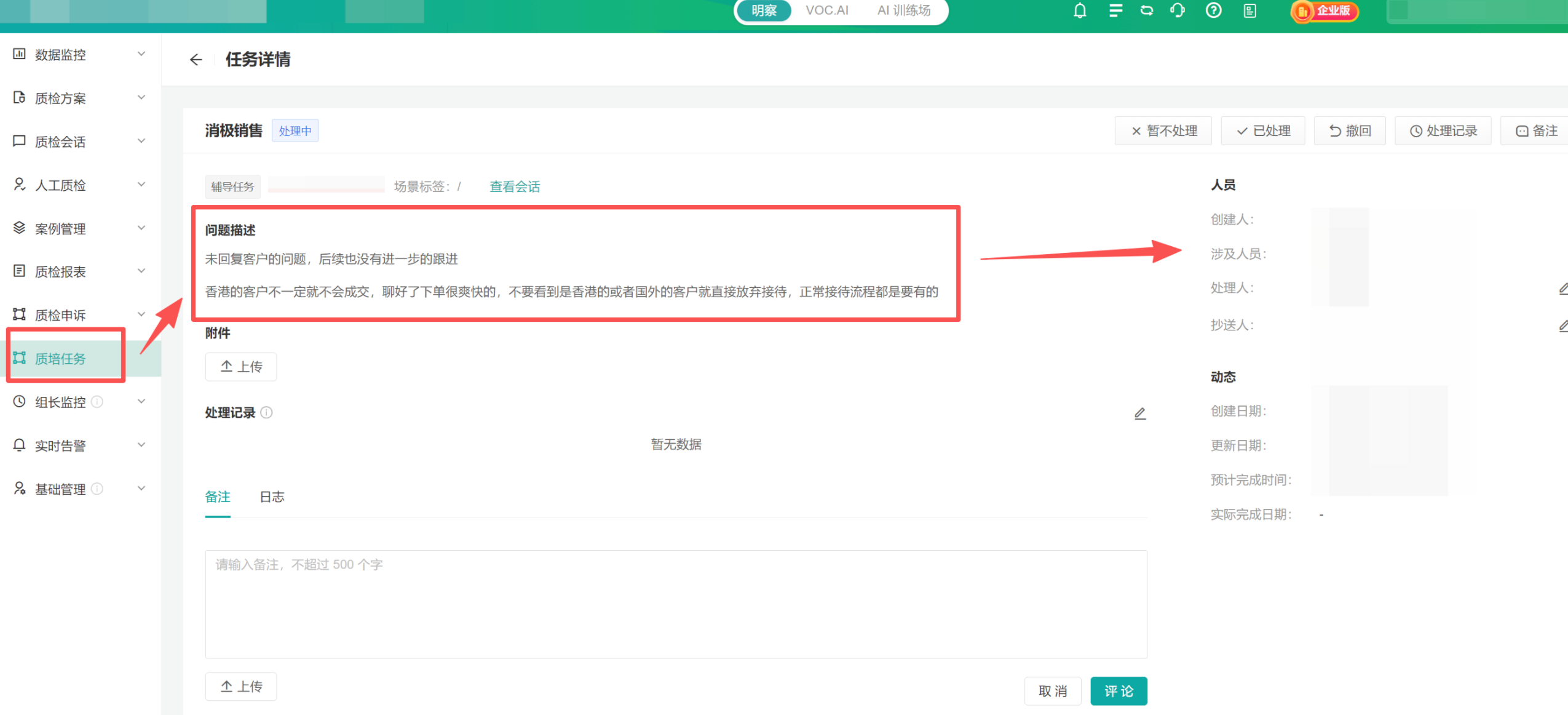The image size is (1568, 715).
Task: Click the document icon in the top bar
Action: pos(1249,10)
